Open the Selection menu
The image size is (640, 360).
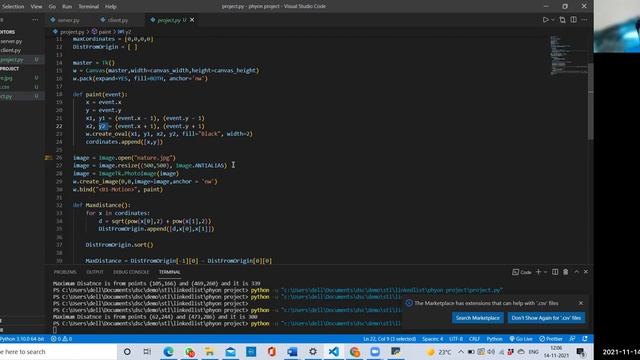click(x=12, y=7)
